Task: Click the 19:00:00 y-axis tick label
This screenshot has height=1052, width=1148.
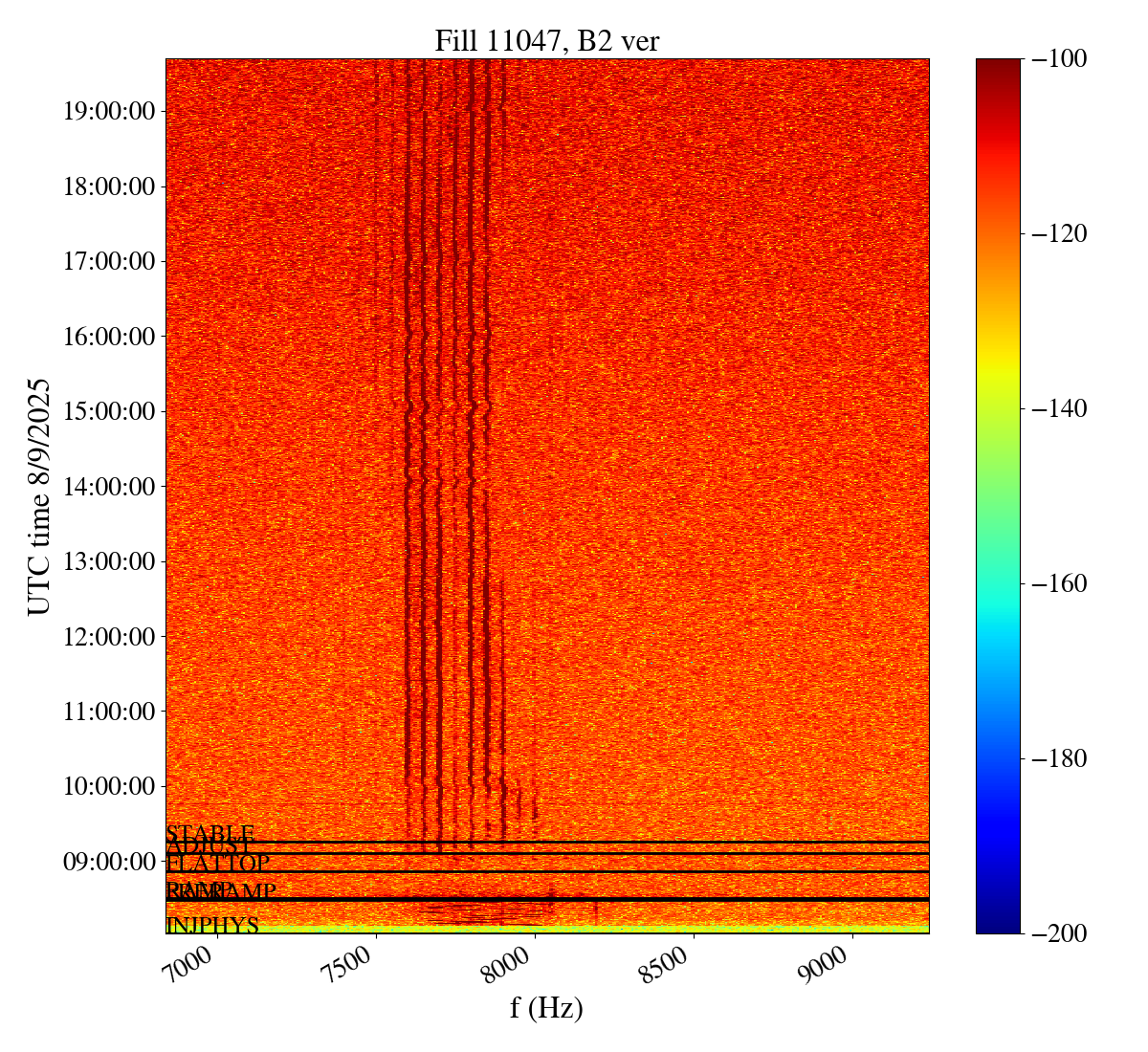Action: tap(109, 112)
